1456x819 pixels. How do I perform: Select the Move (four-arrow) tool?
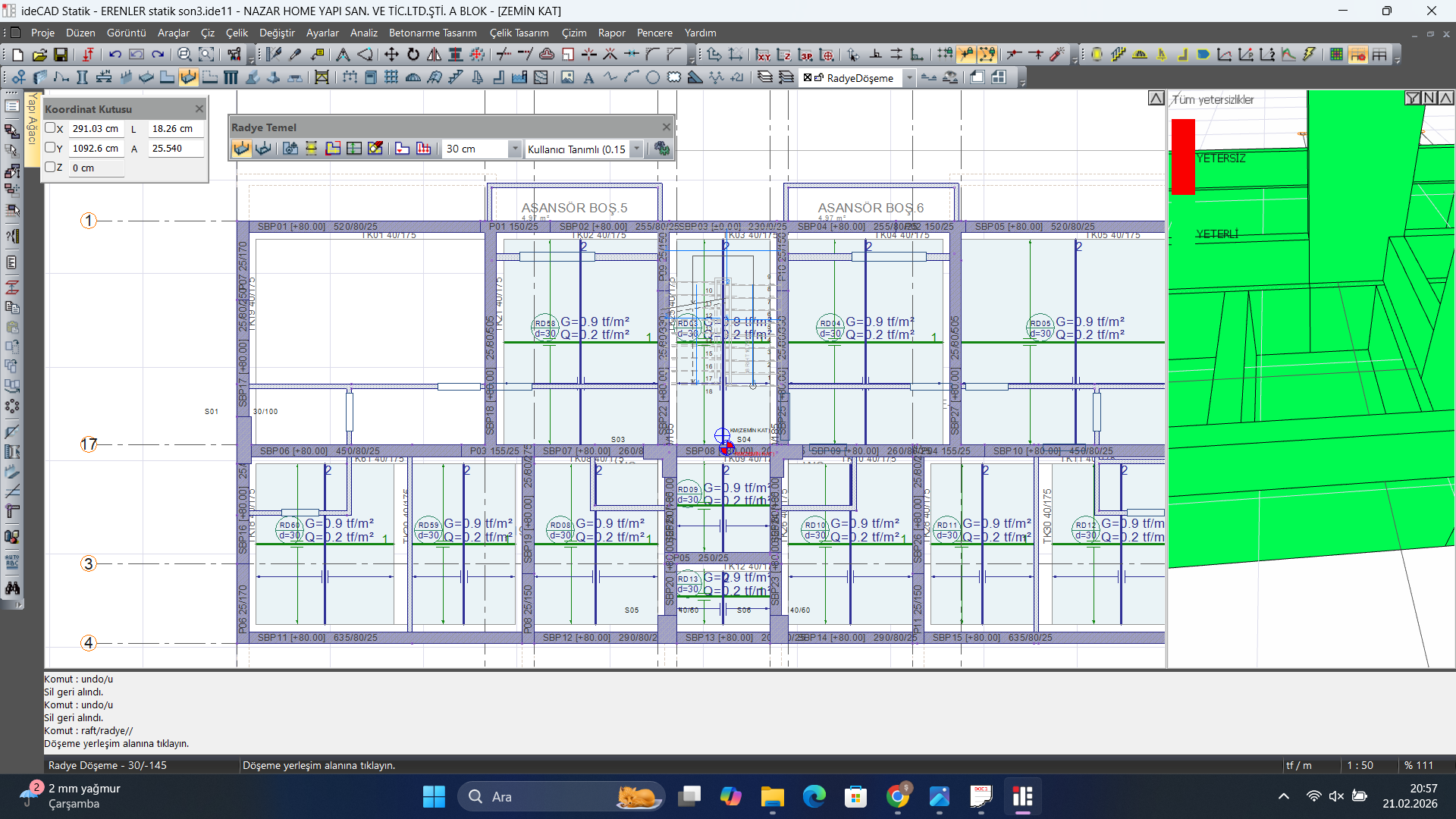391,55
